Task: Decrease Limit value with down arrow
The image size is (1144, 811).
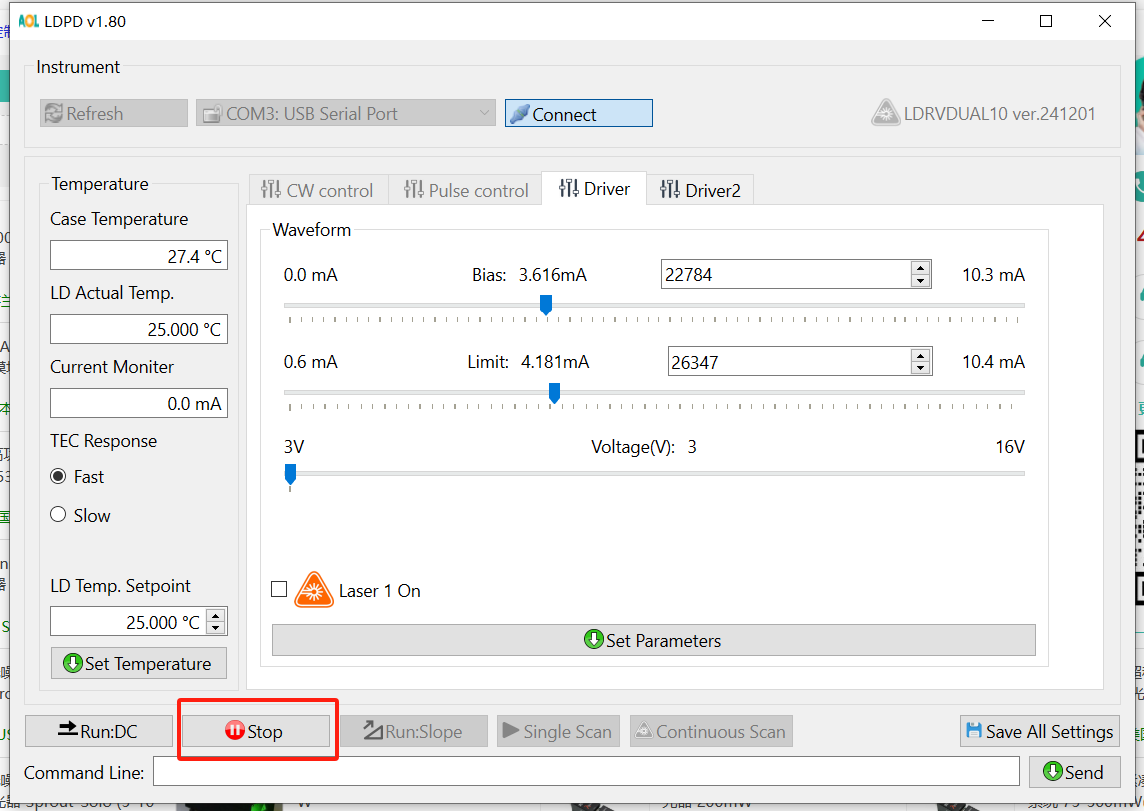Action: pyautogui.click(x=921, y=368)
